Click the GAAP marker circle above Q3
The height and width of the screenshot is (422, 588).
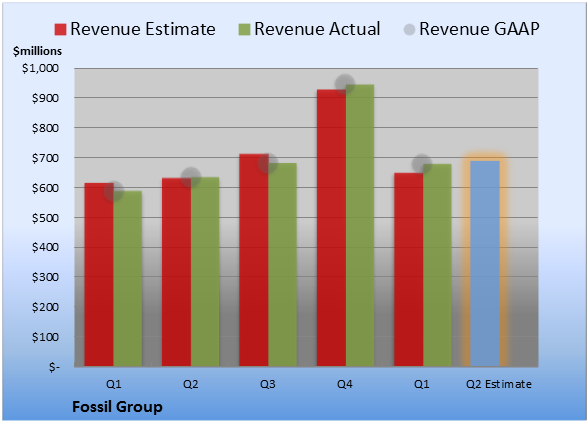268,164
